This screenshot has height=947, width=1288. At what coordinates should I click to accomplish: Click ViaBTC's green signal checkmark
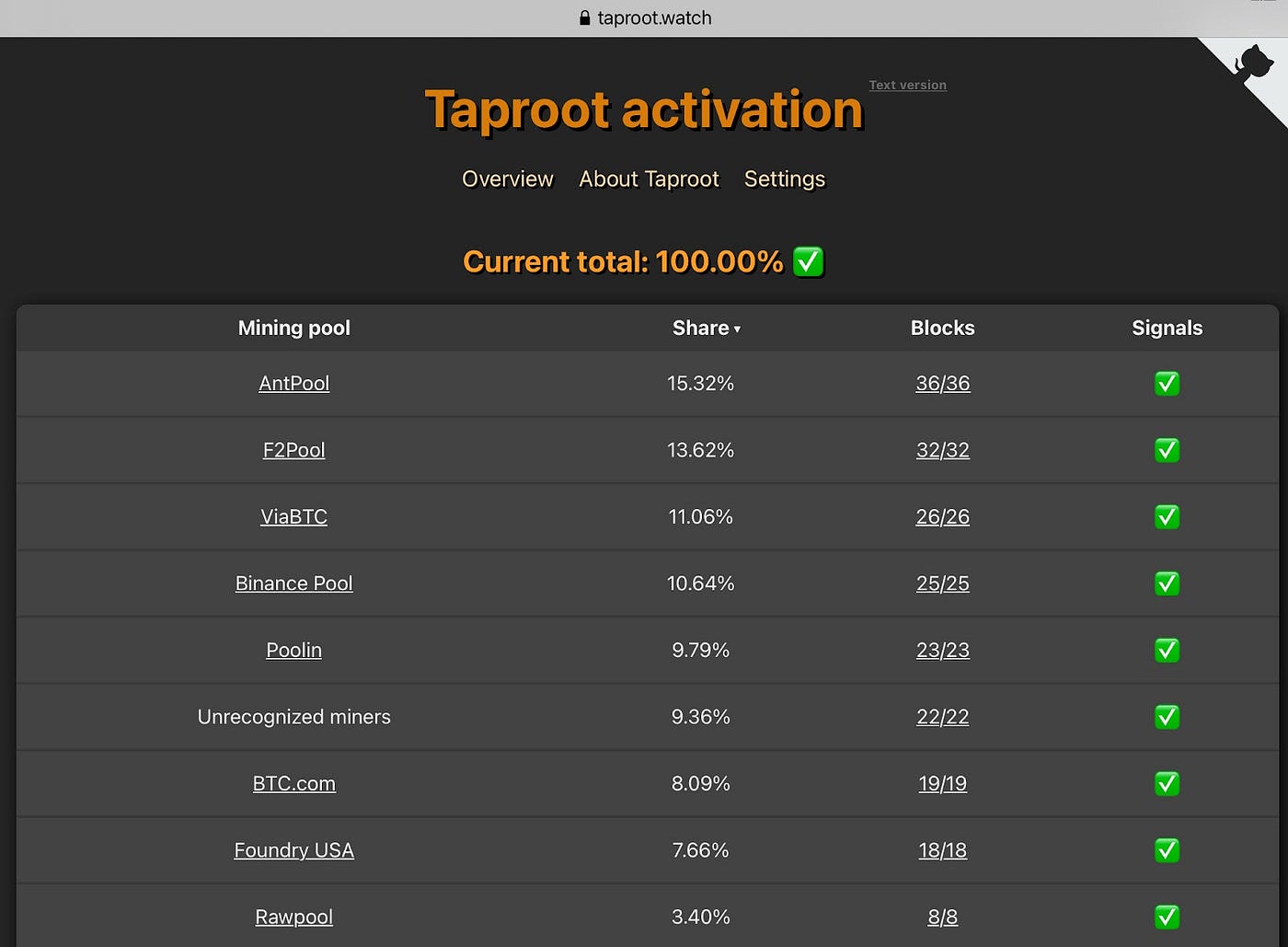point(1167,516)
